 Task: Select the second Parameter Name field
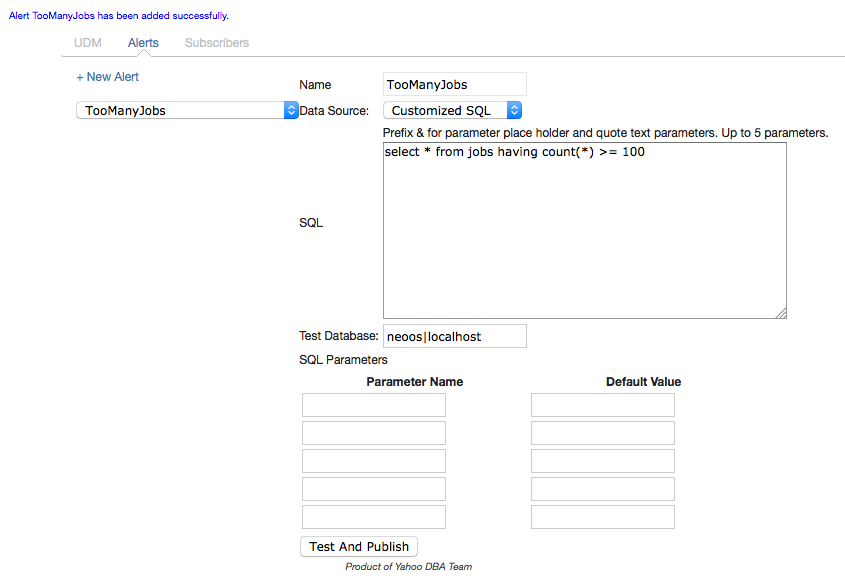(x=374, y=433)
